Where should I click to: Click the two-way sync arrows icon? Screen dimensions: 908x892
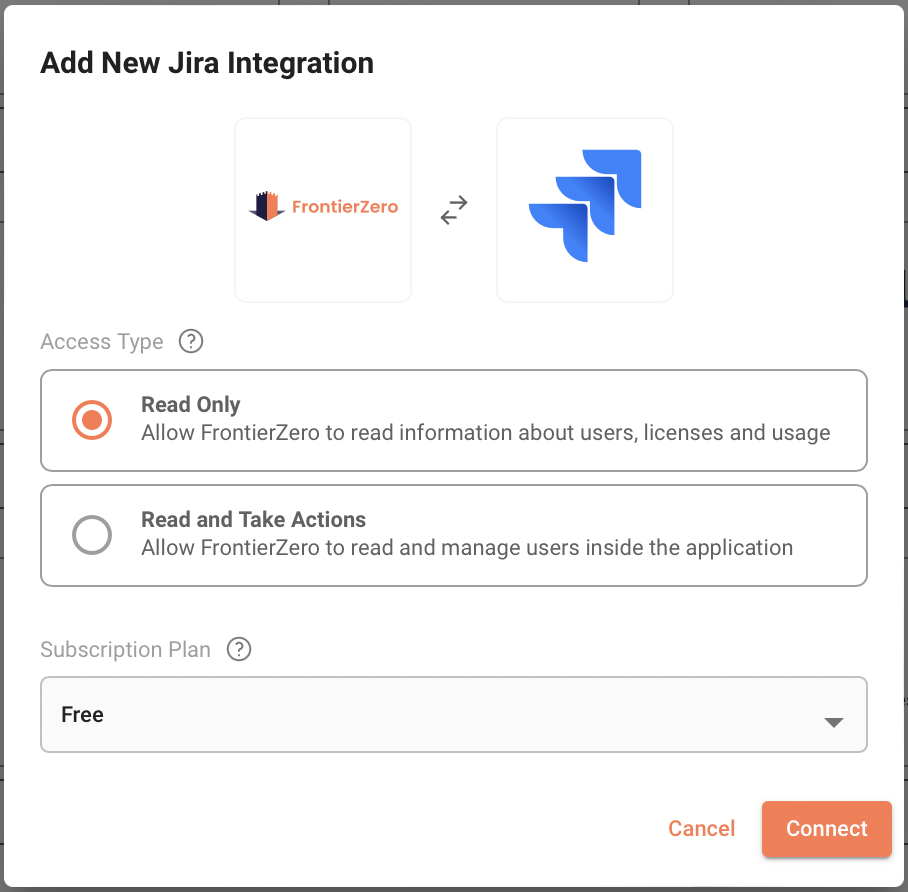pyautogui.click(x=454, y=210)
